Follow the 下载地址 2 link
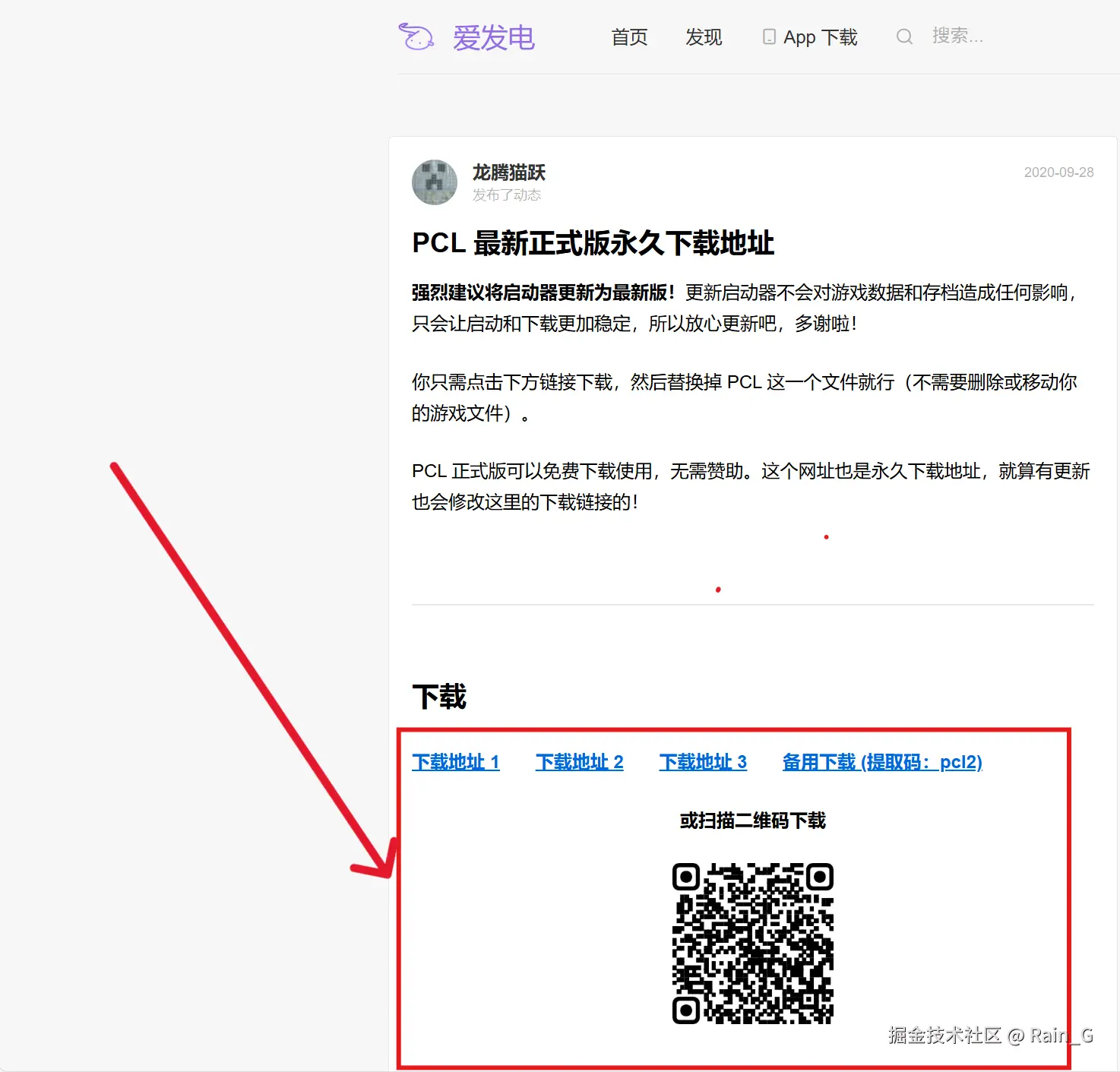 580,762
